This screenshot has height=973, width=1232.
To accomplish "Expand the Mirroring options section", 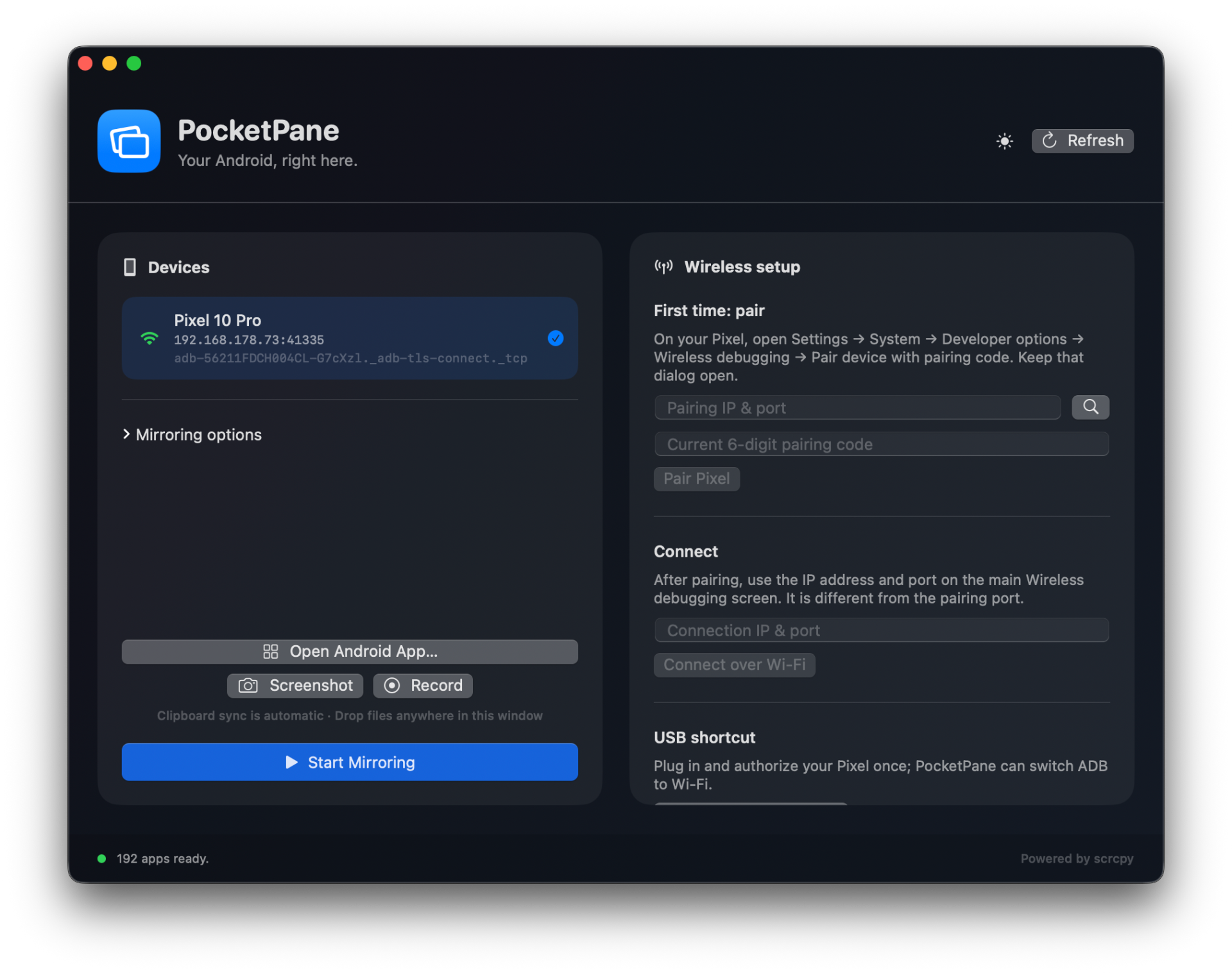I will click(x=192, y=434).
